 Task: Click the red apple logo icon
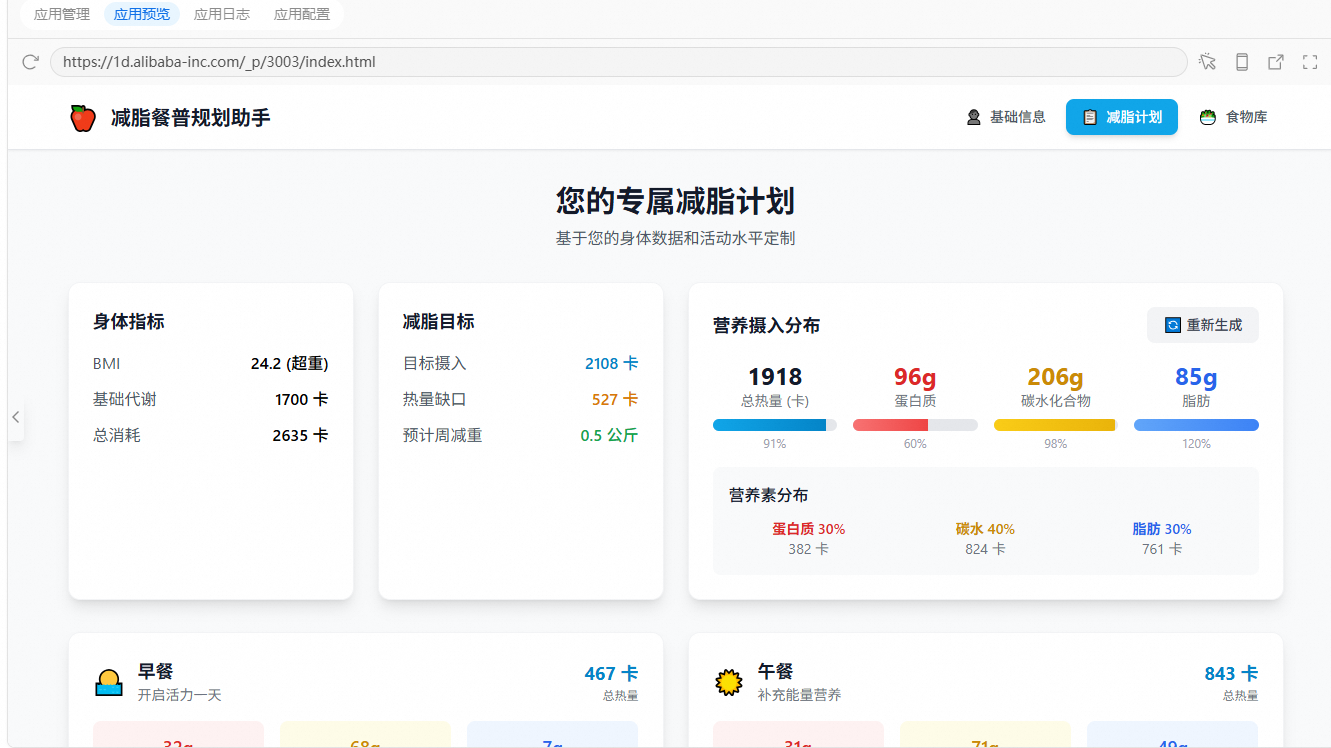pos(83,118)
